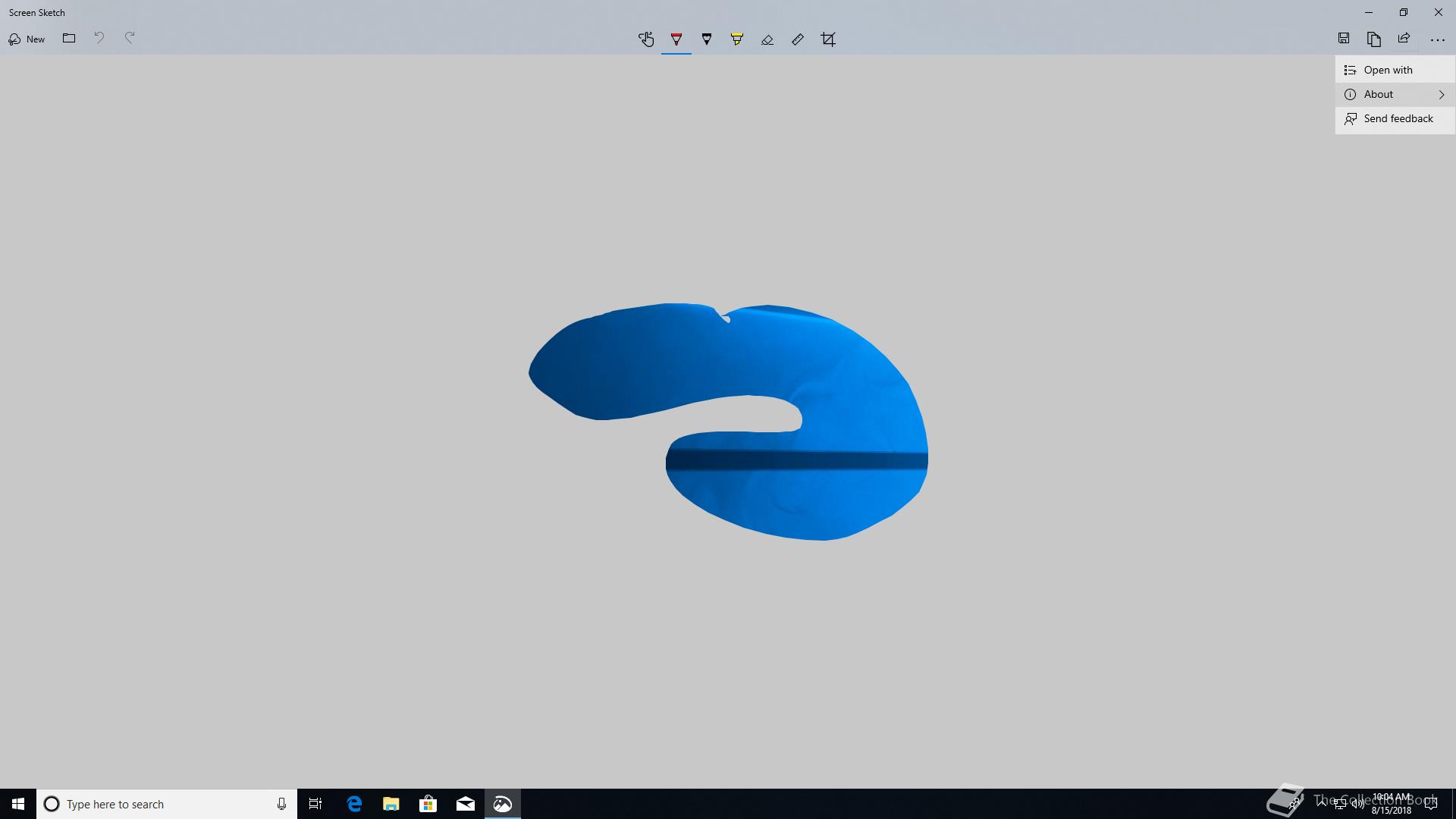This screenshot has width=1456, height=819.
Task: Close the three-dots More menu
Action: tap(1437, 39)
